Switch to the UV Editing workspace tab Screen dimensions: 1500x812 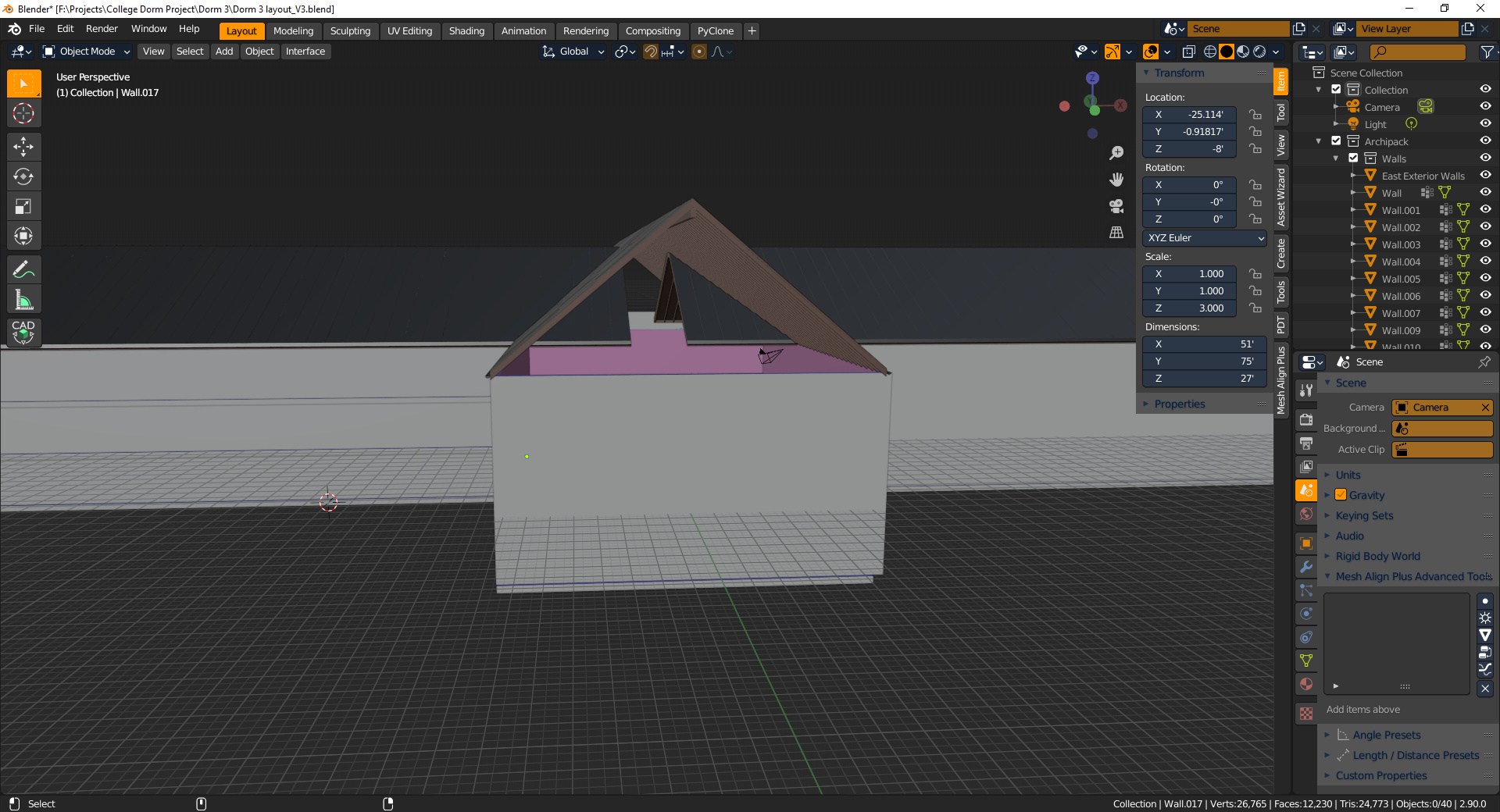point(409,31)
